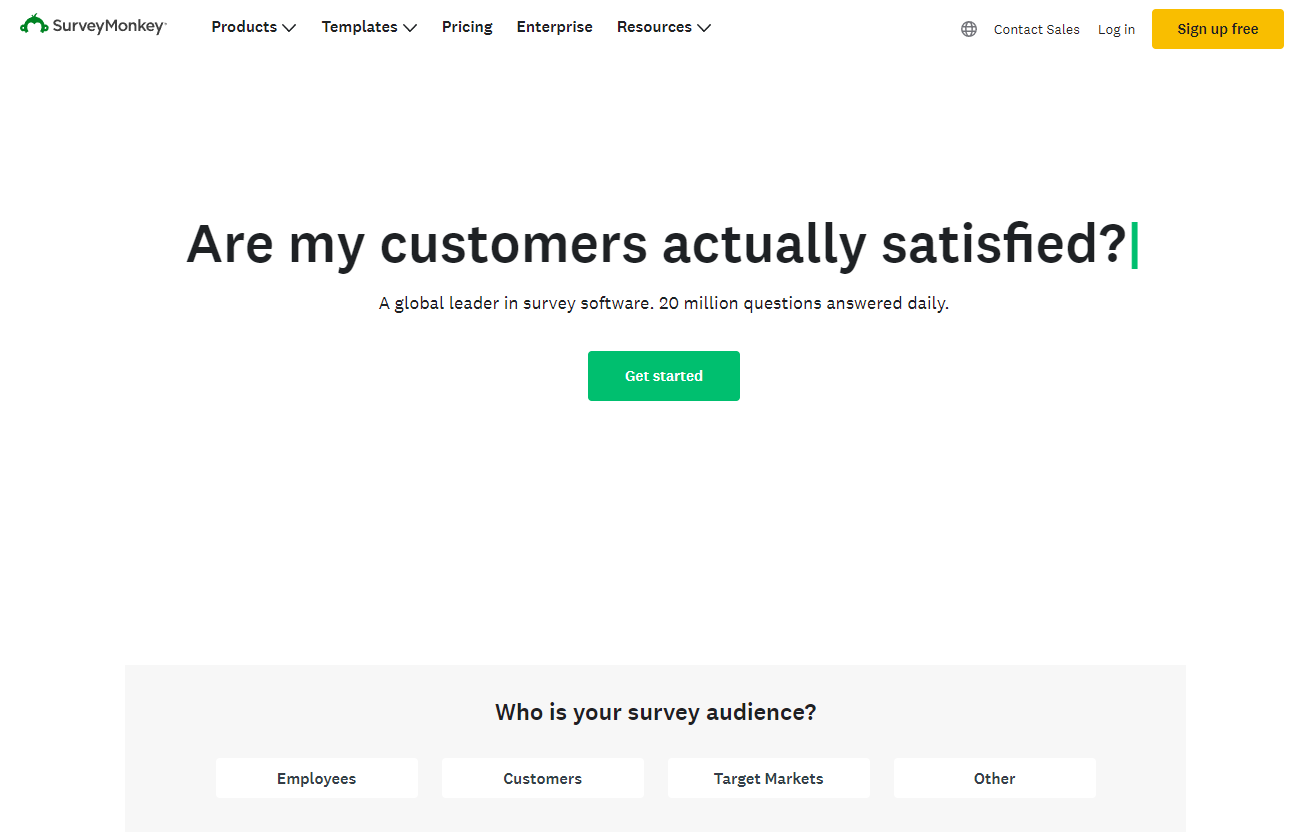1296x832 pixels.
Task: Click the Contact Sales link
Action: tap(1036, 29)
